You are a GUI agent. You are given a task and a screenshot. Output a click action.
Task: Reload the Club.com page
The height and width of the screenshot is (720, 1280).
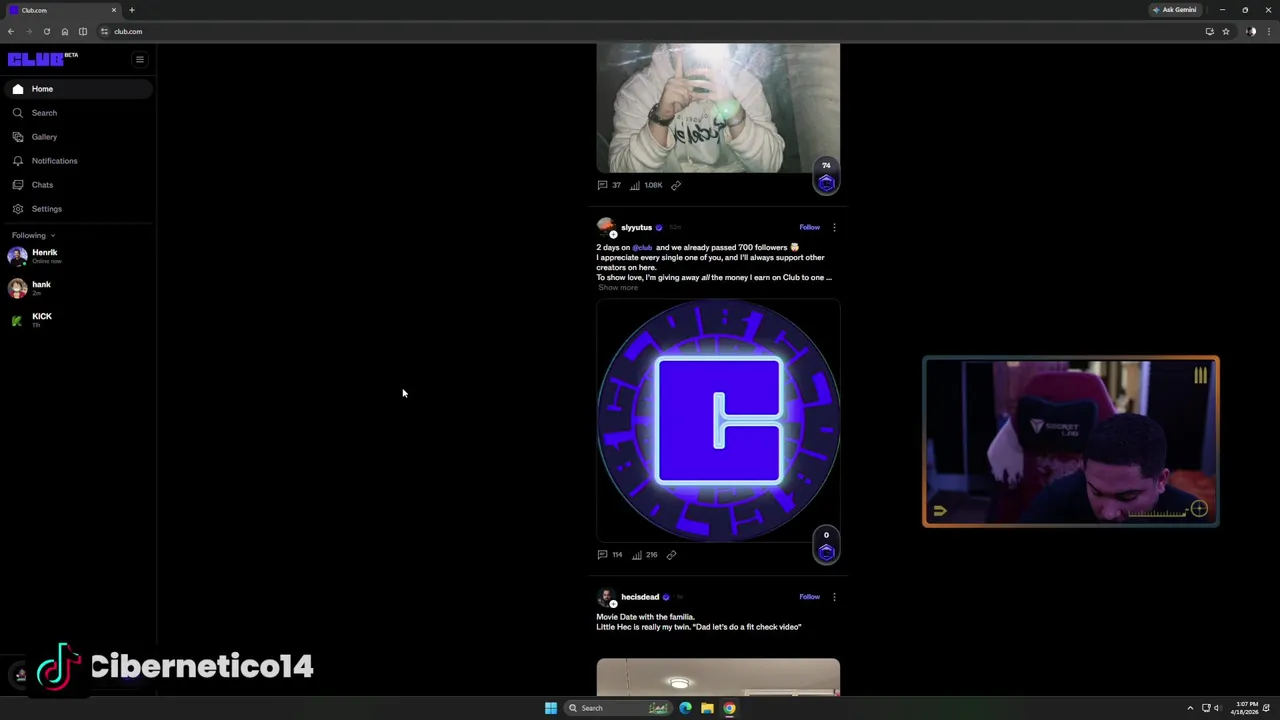pos(46,31)
